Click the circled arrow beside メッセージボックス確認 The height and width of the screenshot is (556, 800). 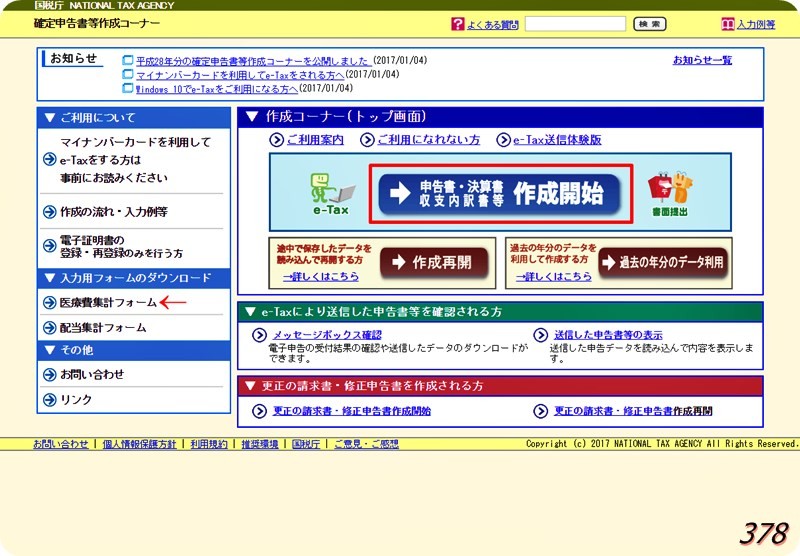coord(259,335)
